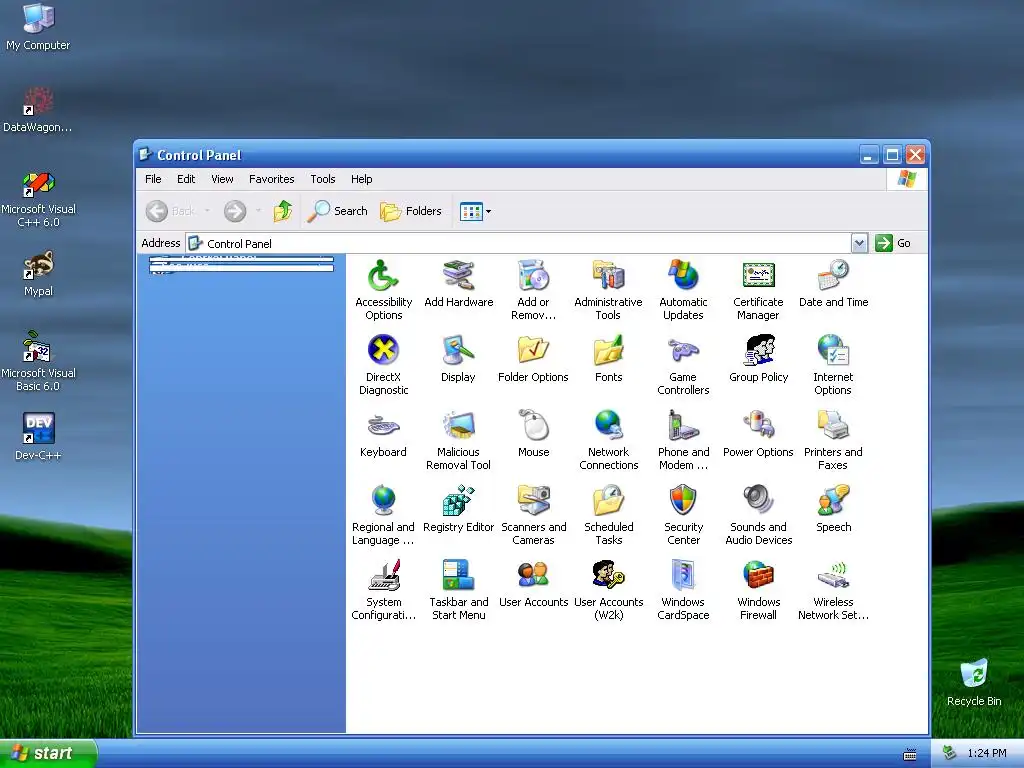
Task: Select My Computer desktop icon
Action: point(38,27)
